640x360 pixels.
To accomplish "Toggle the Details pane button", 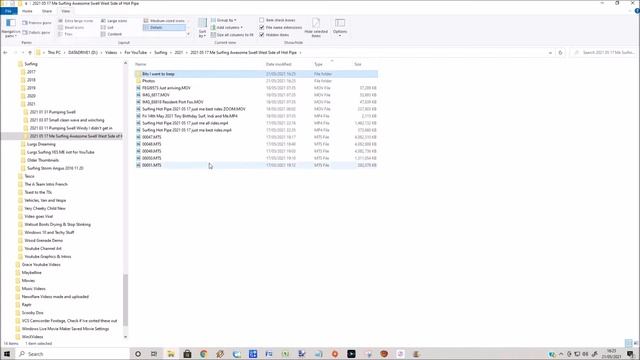I will [36, 32].
